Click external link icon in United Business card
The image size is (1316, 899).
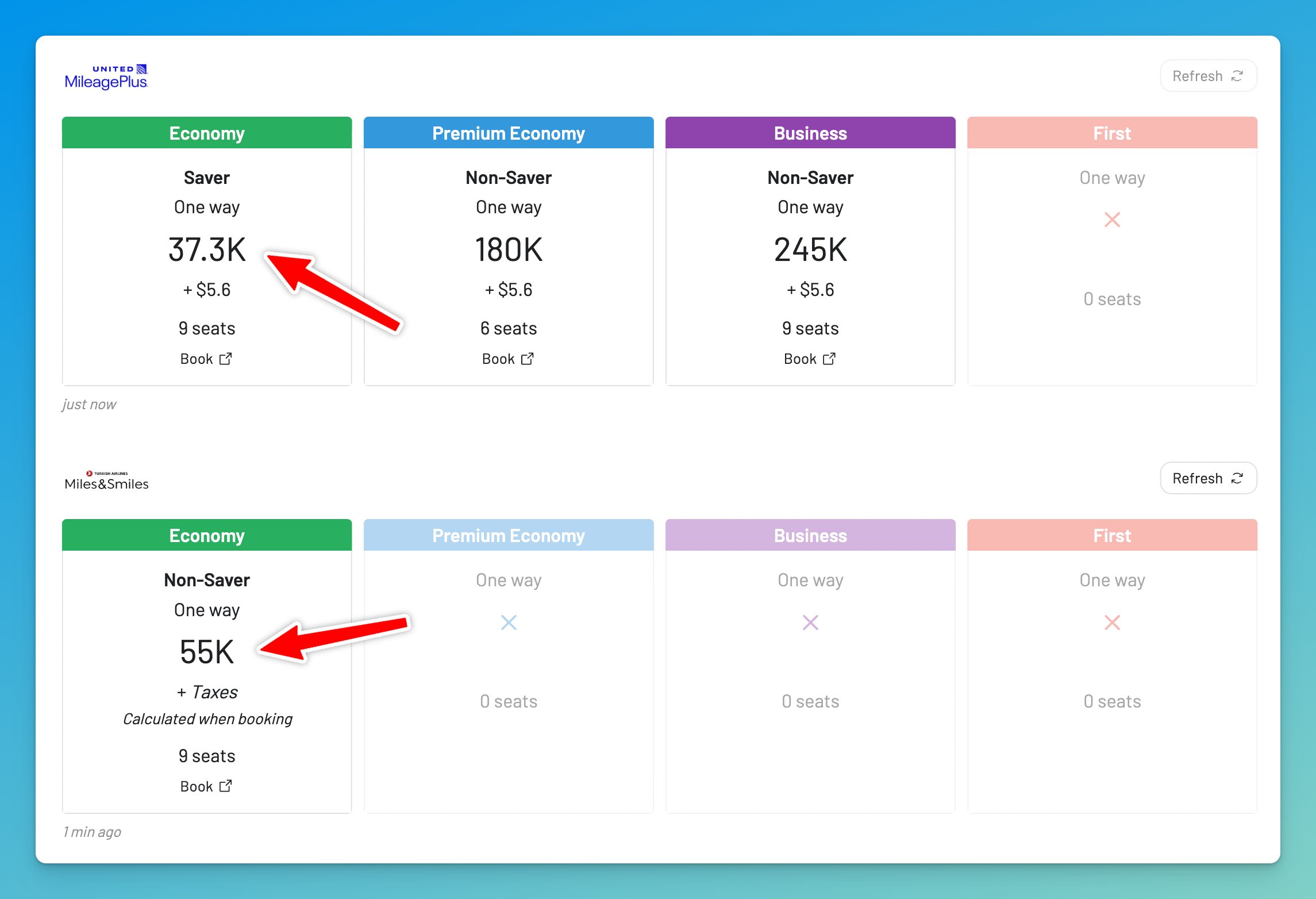(x=829, y=359)
